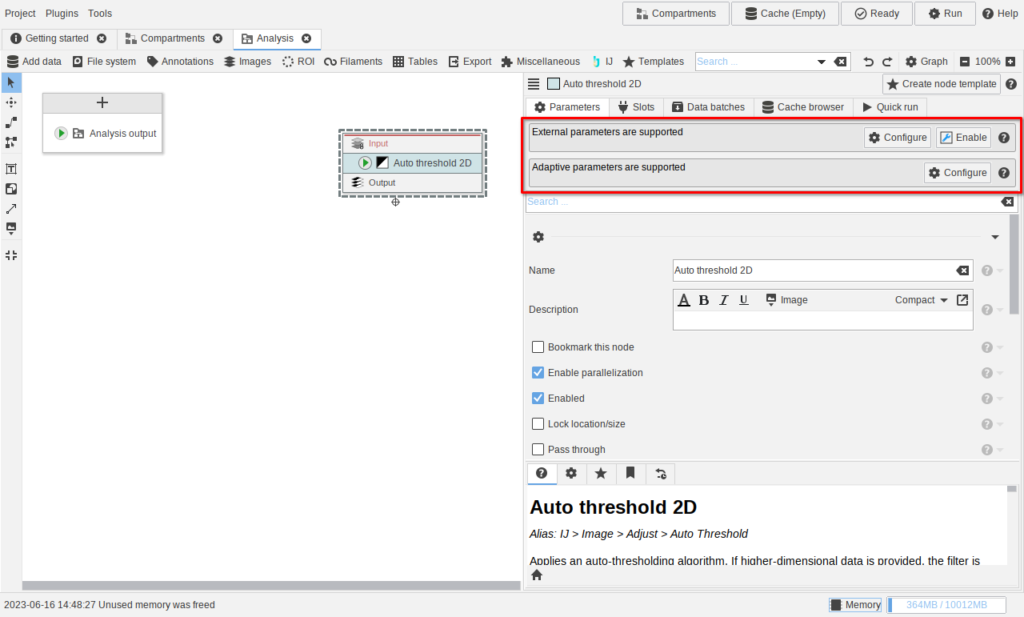Open the Plugins menu
Screen dimensions: 1024x617
click(x=62, y=13)
